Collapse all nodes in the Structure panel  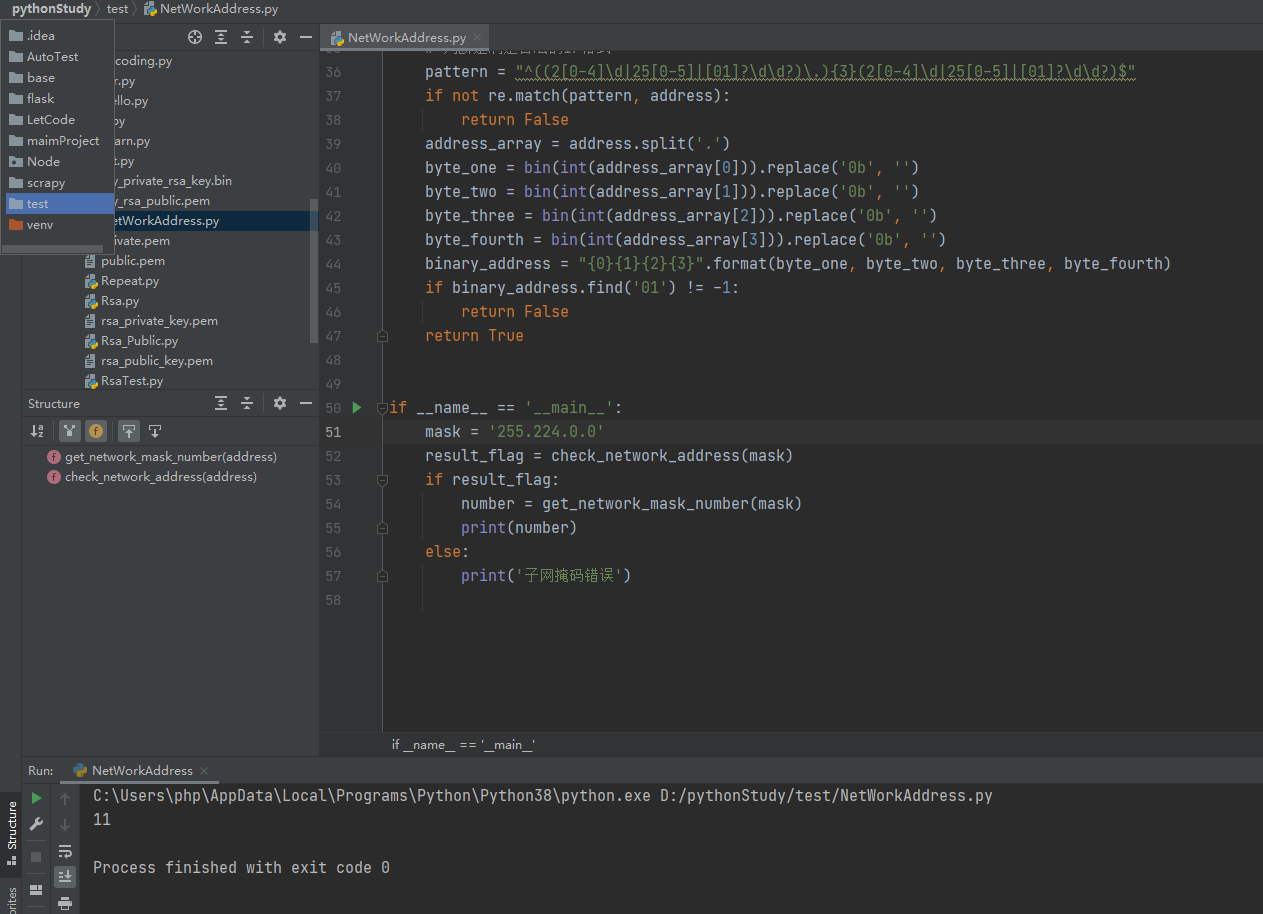[247, 403]
